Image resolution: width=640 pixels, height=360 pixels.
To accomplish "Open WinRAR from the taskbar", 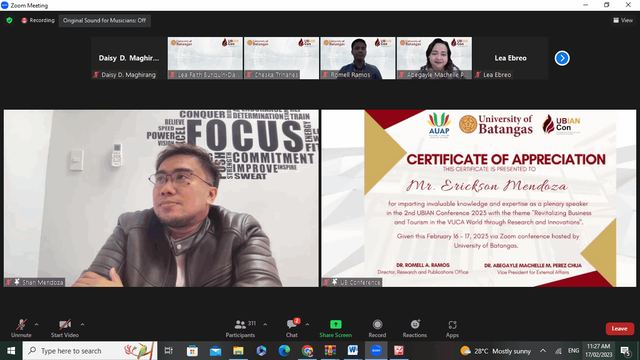I will 330,351.
